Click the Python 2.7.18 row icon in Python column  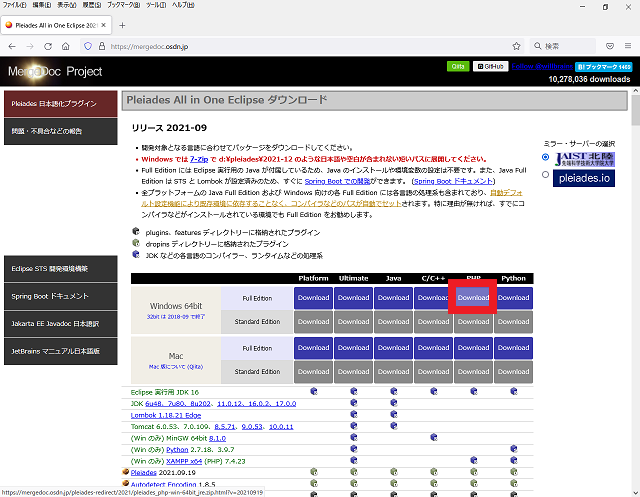coord(513,449)
